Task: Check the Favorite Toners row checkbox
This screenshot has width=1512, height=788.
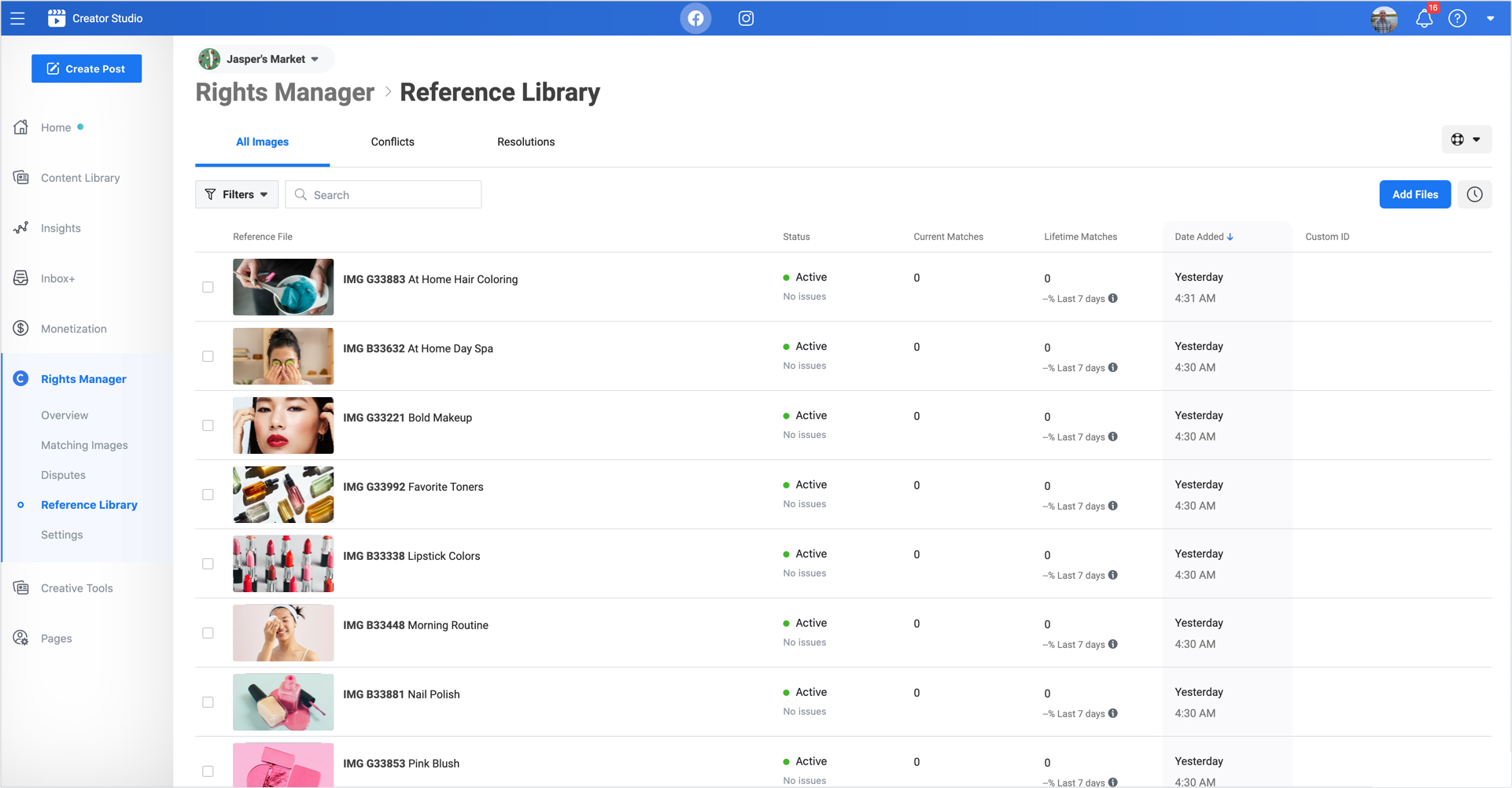Action: [208, 495]
